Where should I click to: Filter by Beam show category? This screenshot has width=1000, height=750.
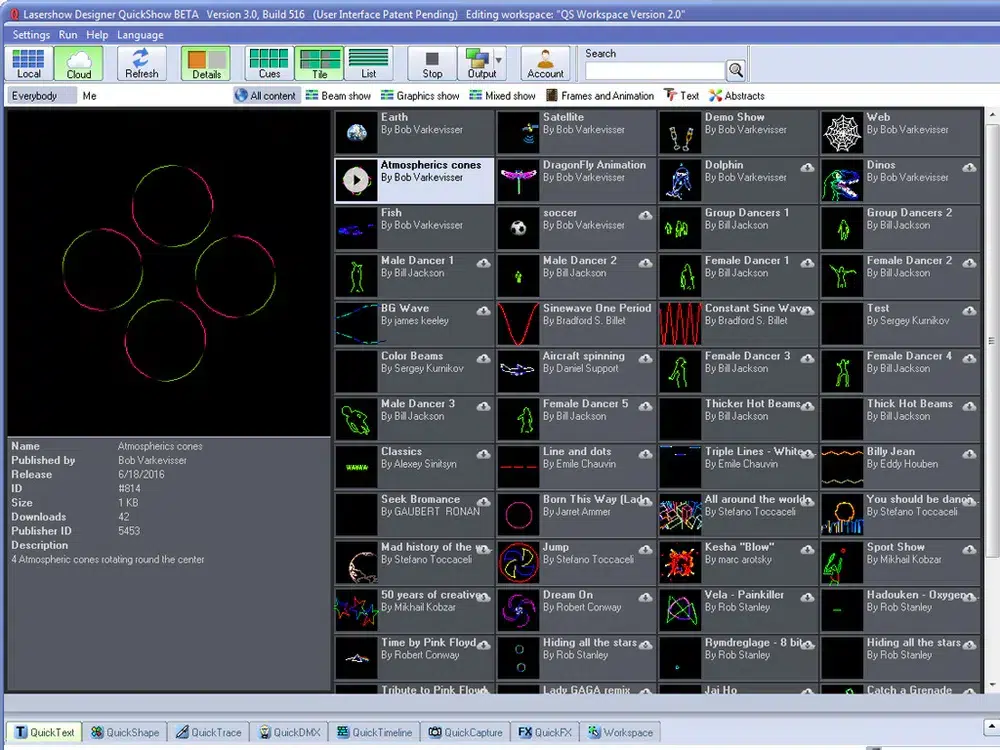pyautogui.click(x=338, y=96)
